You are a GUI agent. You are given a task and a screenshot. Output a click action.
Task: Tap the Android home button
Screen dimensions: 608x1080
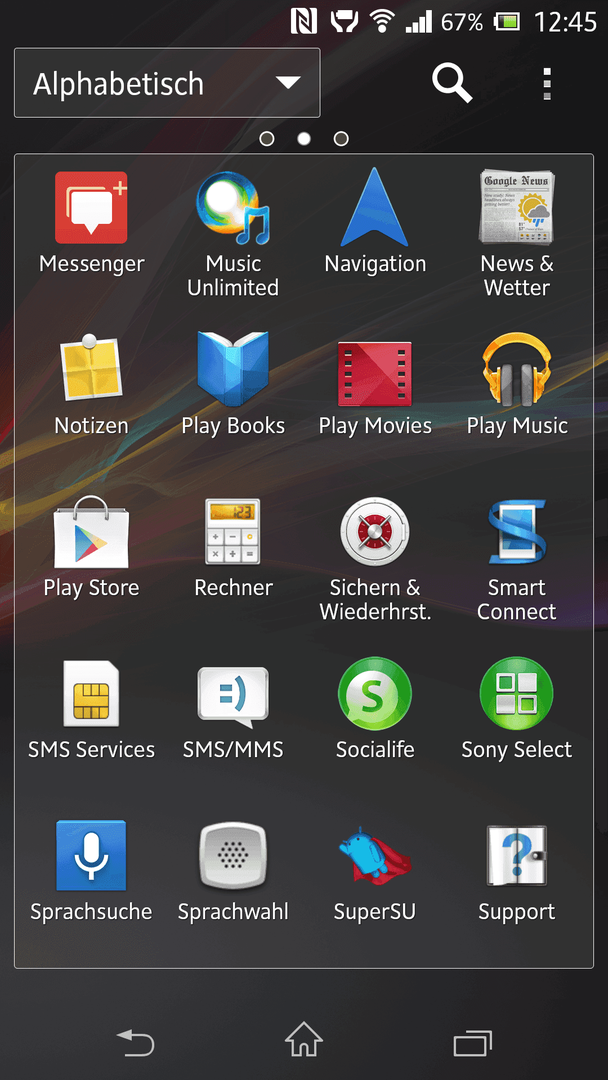coord(304,1039)
